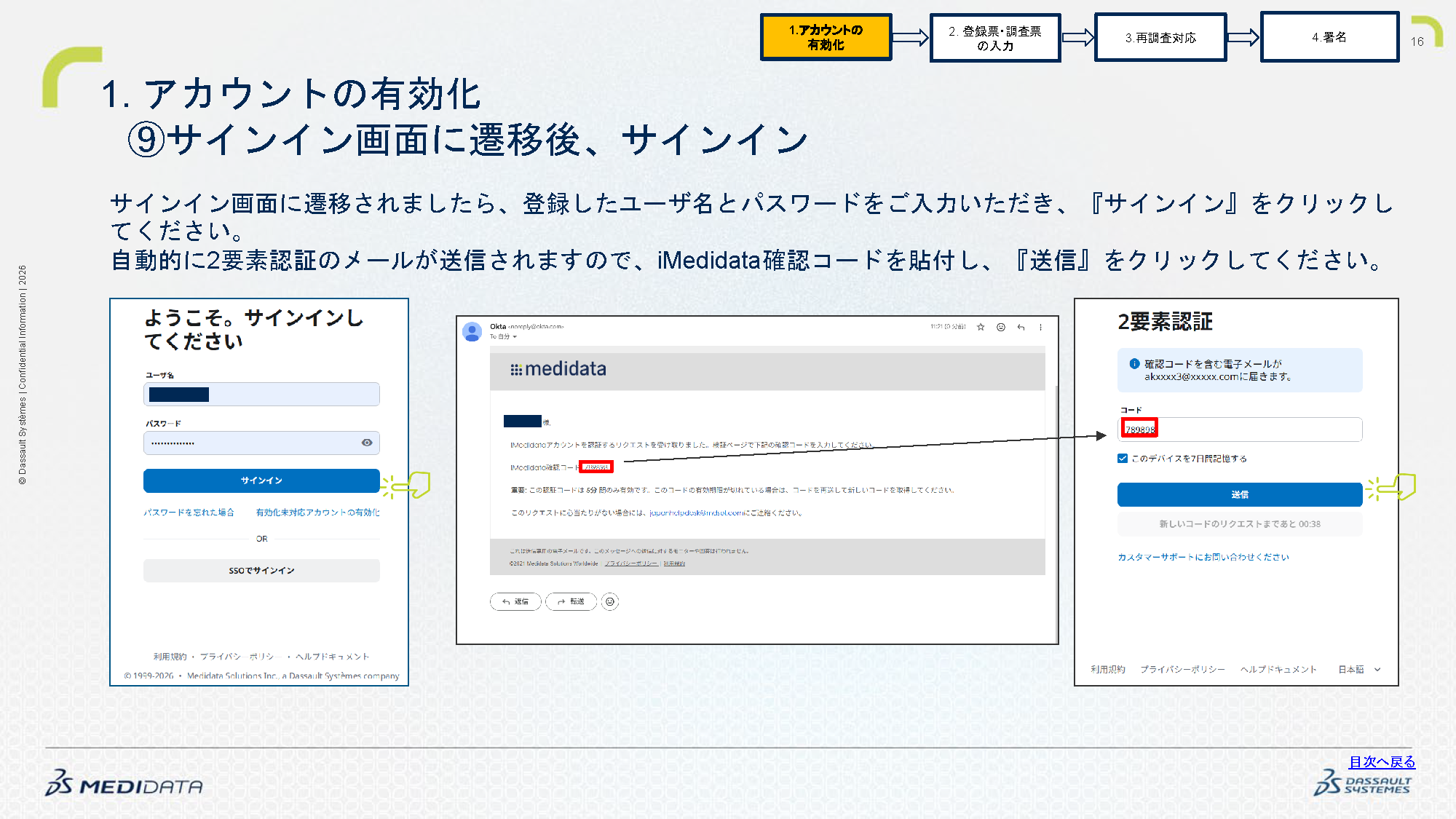Click the Medidata logo in slide footer

[x=124, y=783]
